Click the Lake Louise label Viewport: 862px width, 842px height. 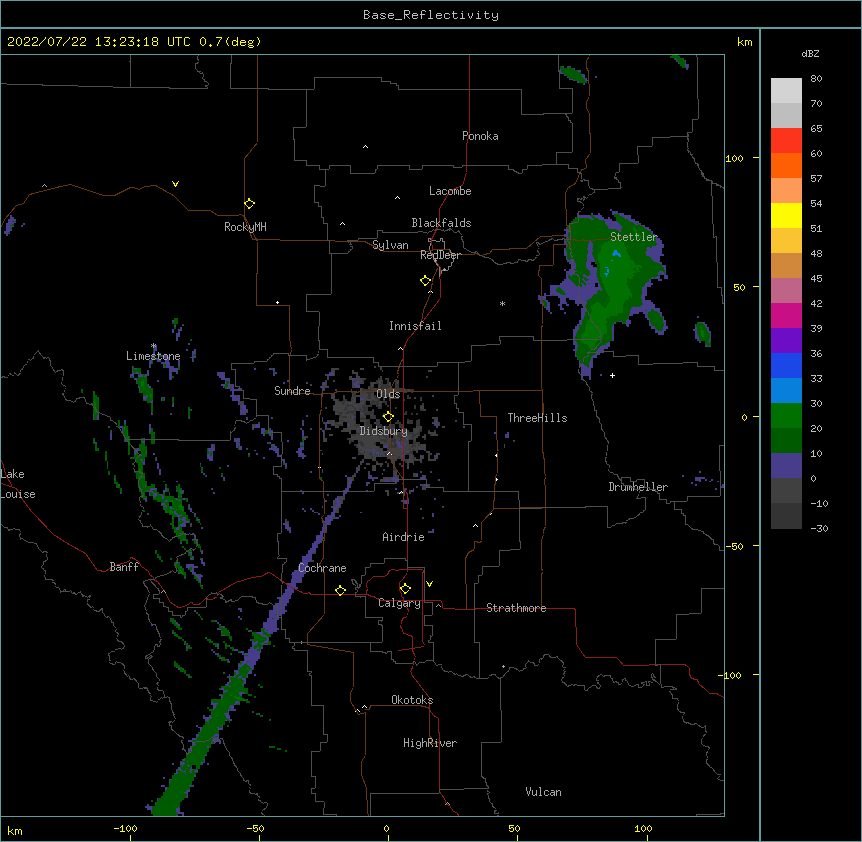click(x=18, y=484)
